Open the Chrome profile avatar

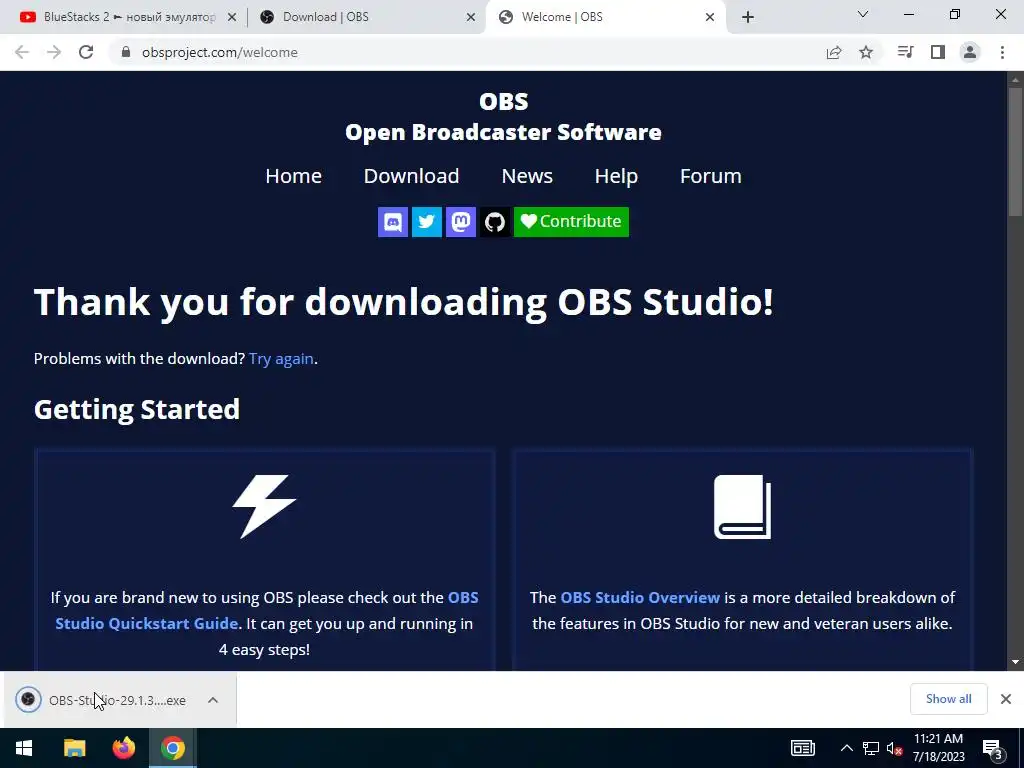pyautogui.click(x=970, y=52)
